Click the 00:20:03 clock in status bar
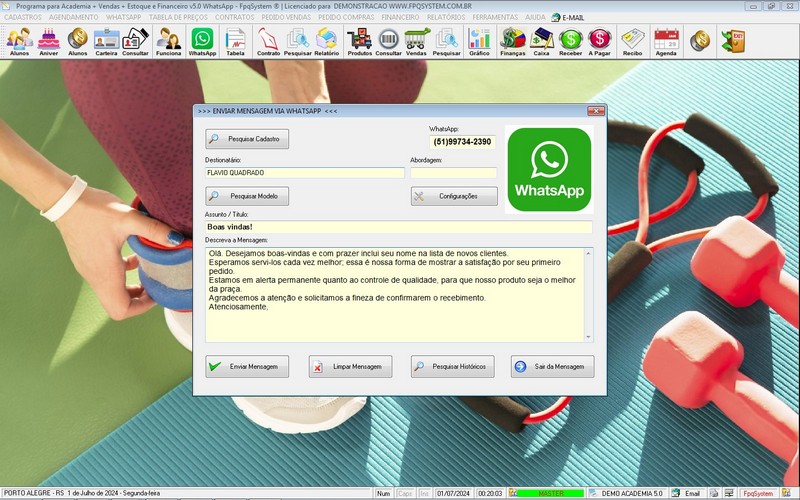The width and height of the screenshot is (800, 500). pos(490,493)
